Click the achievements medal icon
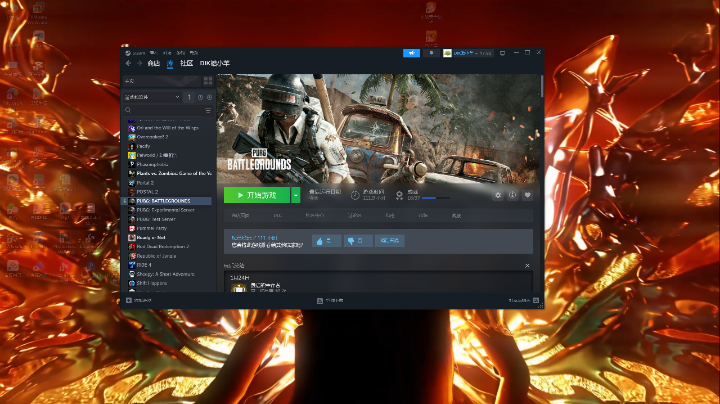The height and width of the screenshot is (404, 720). (399, 195)
